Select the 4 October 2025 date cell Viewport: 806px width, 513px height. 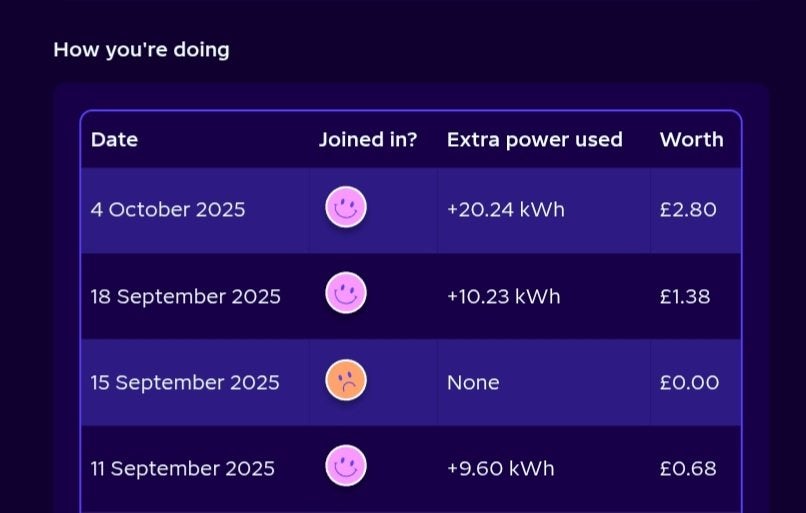pyautogui.click(x=168, y=210)
